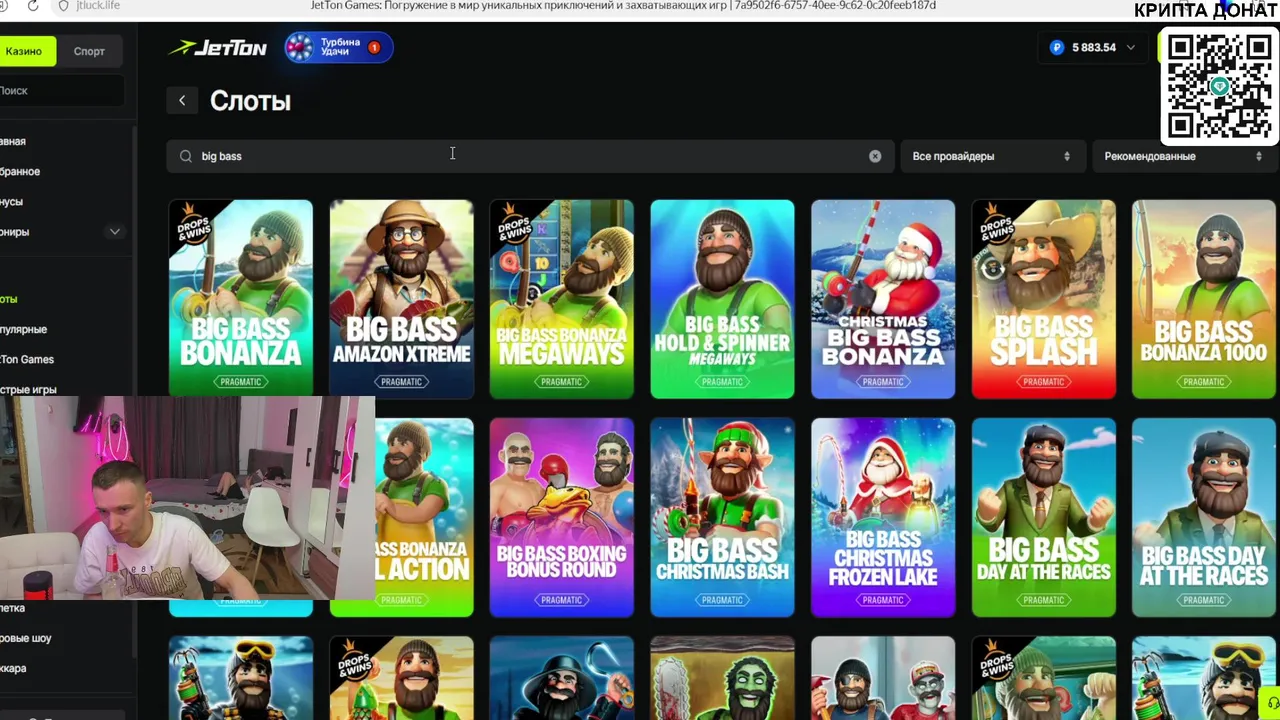Open Christmas Big Bass Bonanza slot
Image resolution: width=1280 pixels, height=720 pixels.
[x=883, y=299]
